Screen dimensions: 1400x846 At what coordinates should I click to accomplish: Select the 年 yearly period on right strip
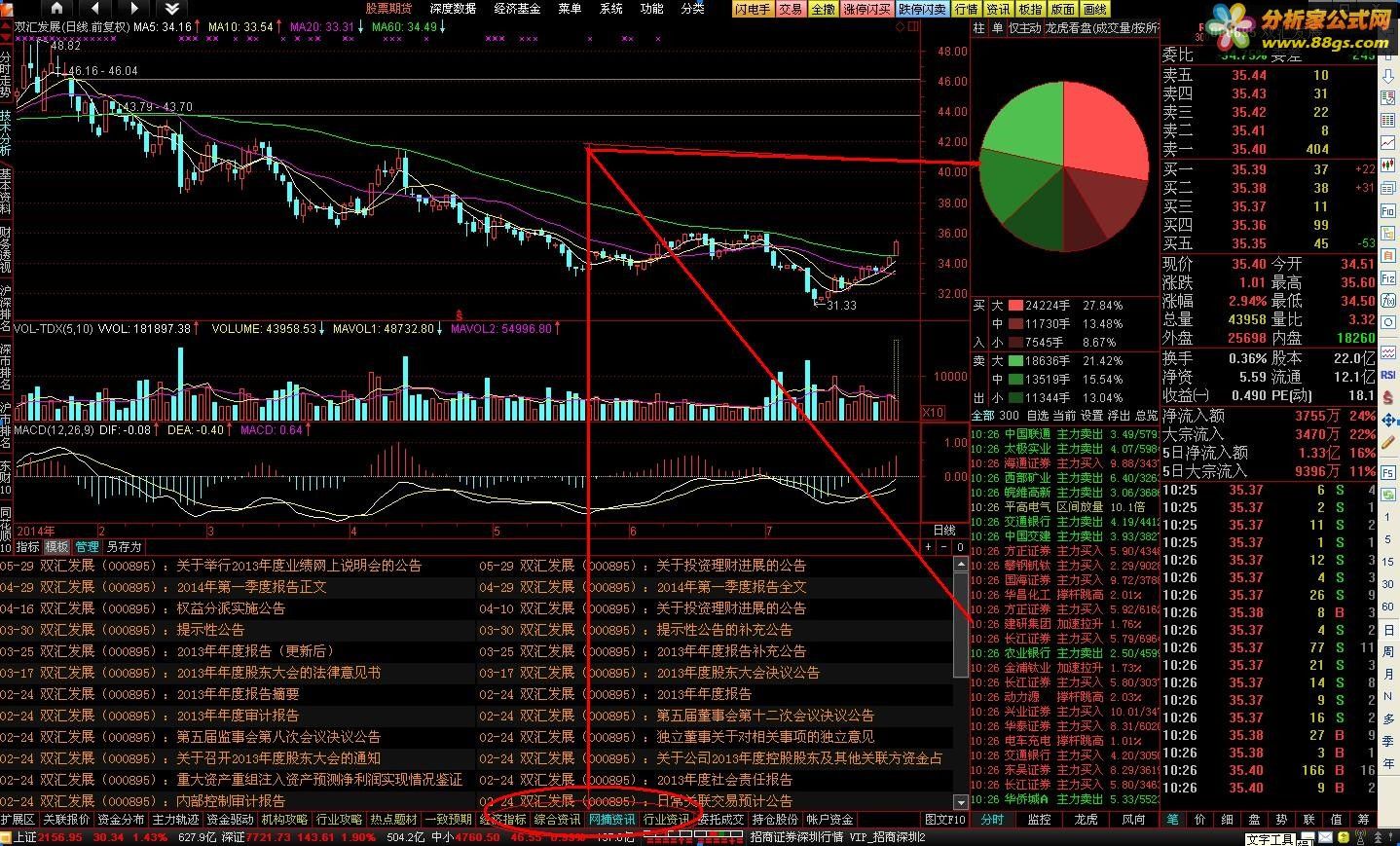(x=1389, y=763)
